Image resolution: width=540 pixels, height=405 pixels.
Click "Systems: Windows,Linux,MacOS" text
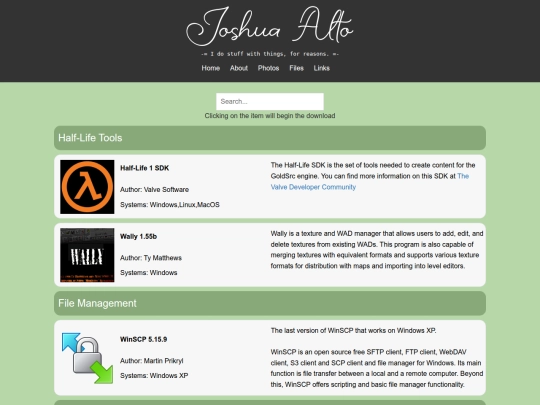[170, 205]
